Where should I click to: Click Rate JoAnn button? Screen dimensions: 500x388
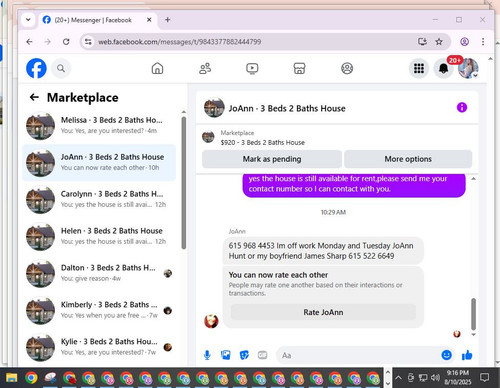pyautogui.click(x=323, y=312)
